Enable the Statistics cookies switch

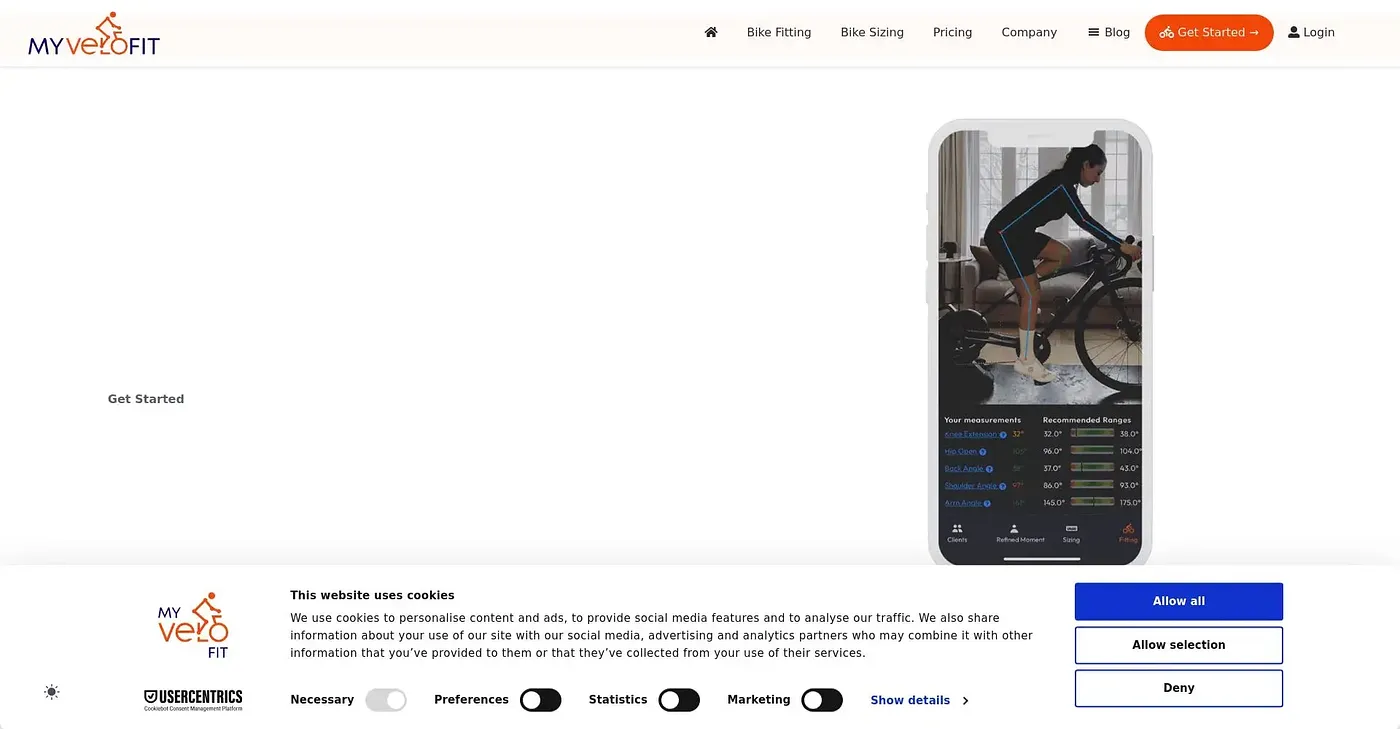tap(679, 700)
